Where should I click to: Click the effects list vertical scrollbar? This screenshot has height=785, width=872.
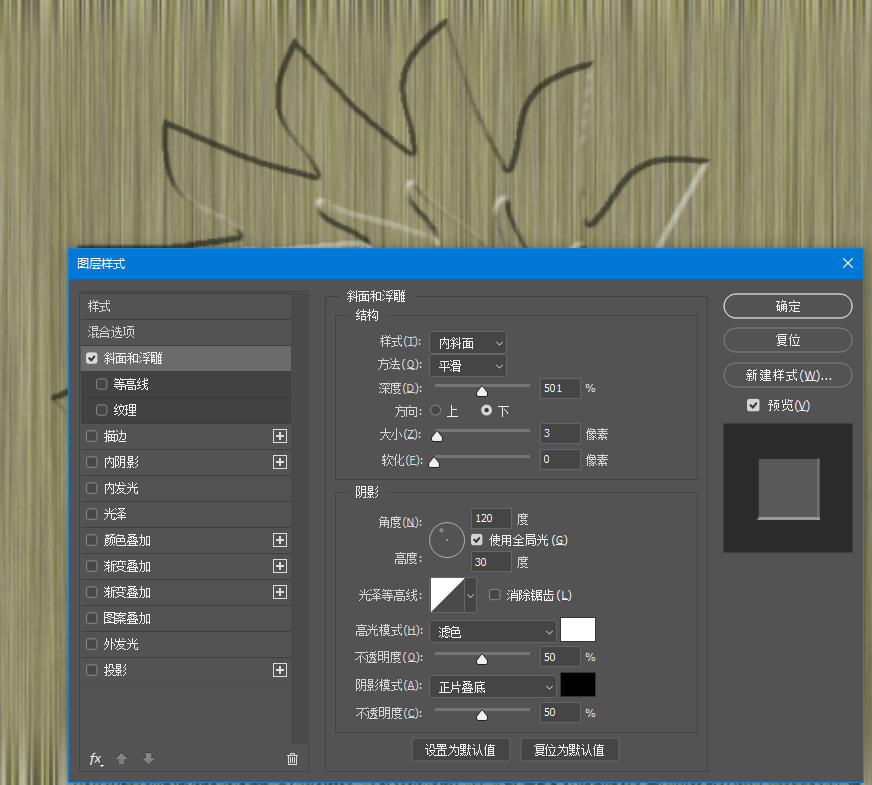(299, 518)
